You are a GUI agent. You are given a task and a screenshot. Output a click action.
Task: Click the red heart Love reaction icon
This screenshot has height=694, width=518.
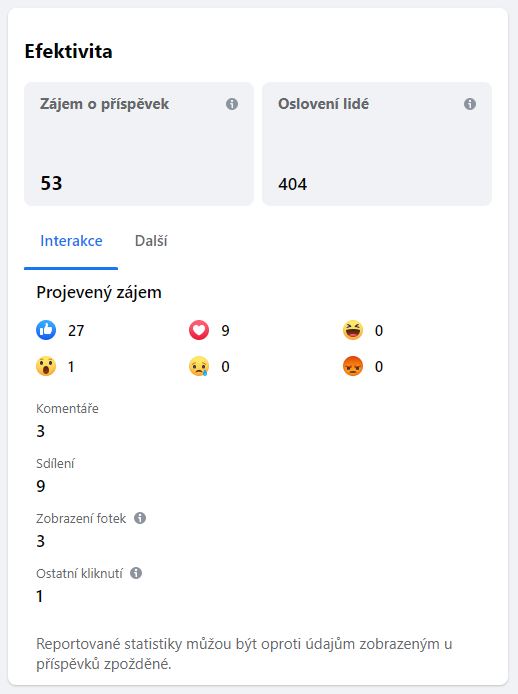(x=199, y=330)
